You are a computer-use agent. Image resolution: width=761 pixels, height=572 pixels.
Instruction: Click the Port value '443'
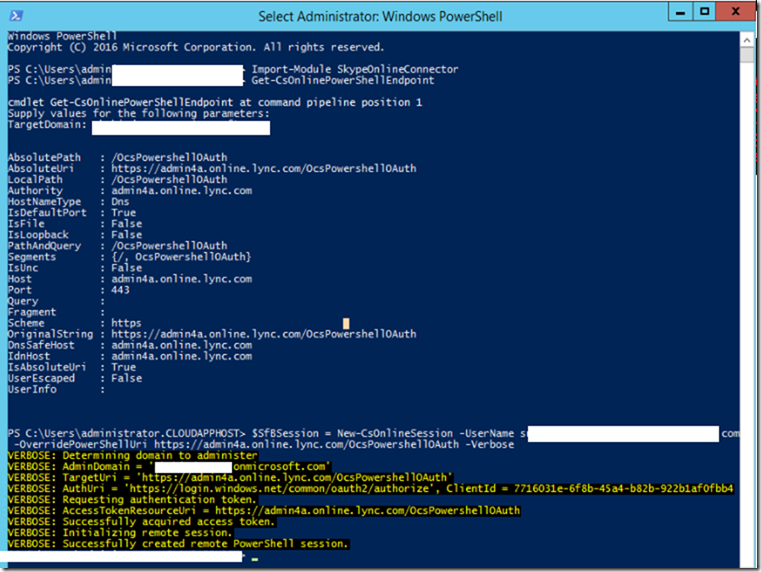(x=120, y=290)
